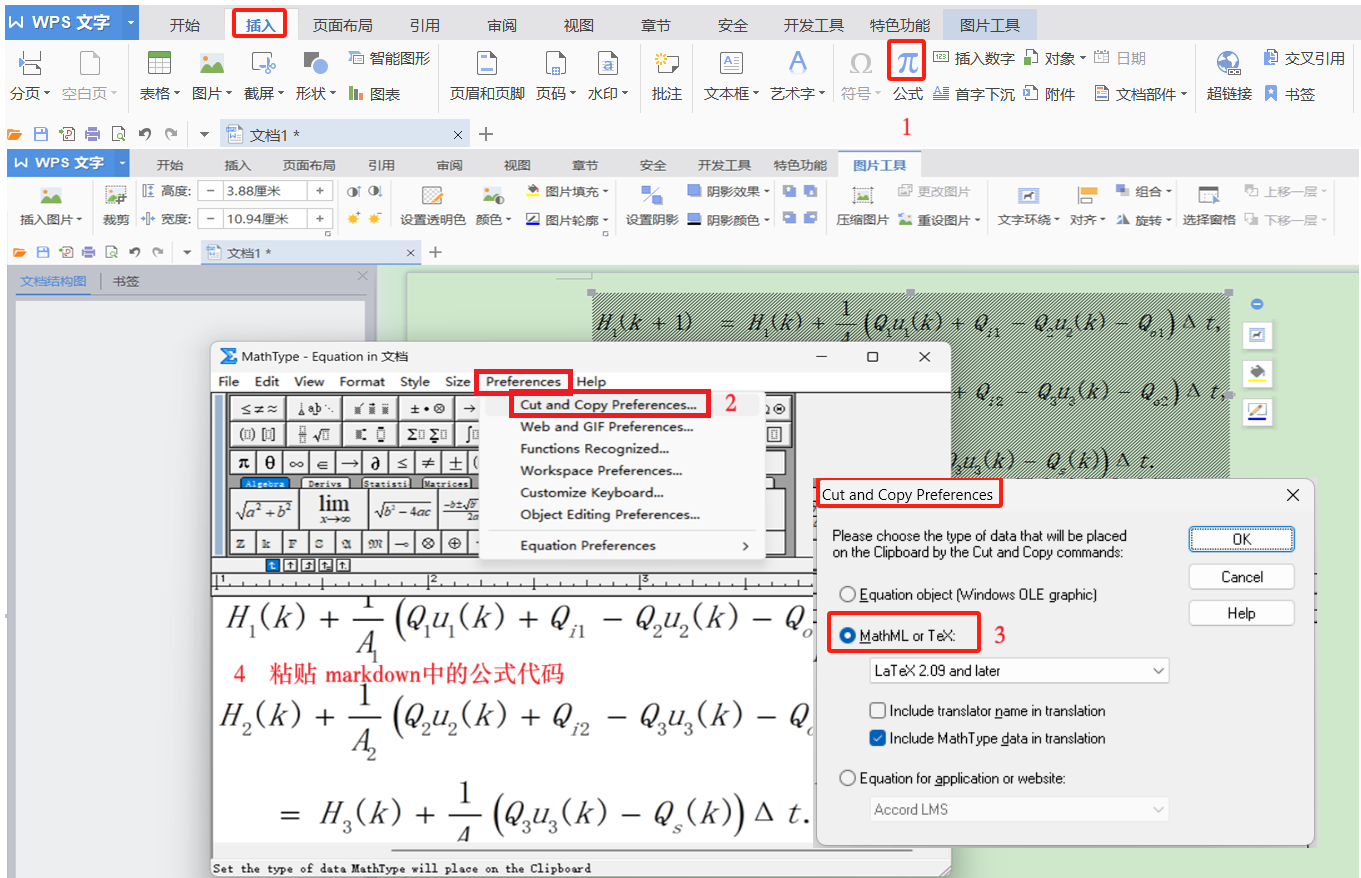Click the MathType pi symbol button
The image size is (1361, 878).
click(243, 463)
